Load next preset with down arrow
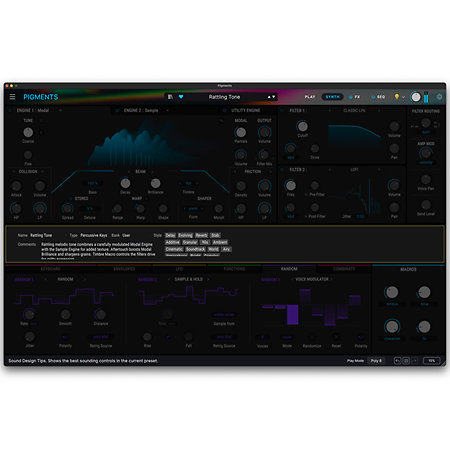 274,97
